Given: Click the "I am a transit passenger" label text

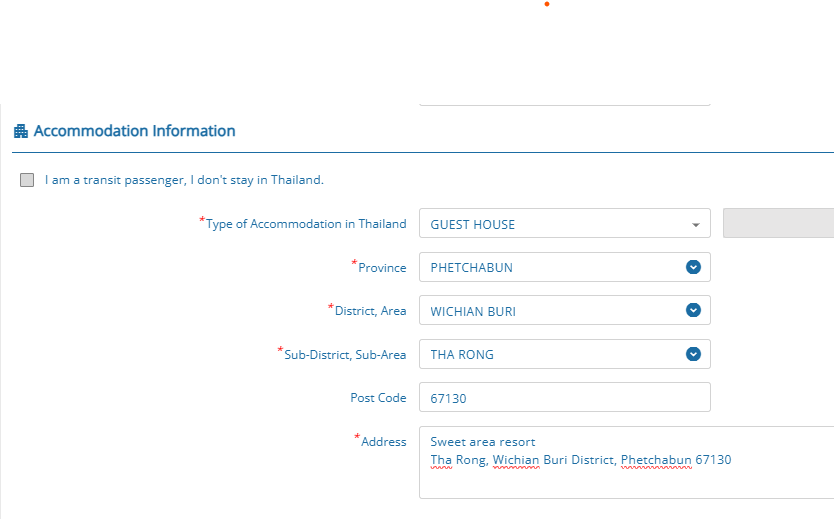Looking at the screenshot, I should (184, 180).
